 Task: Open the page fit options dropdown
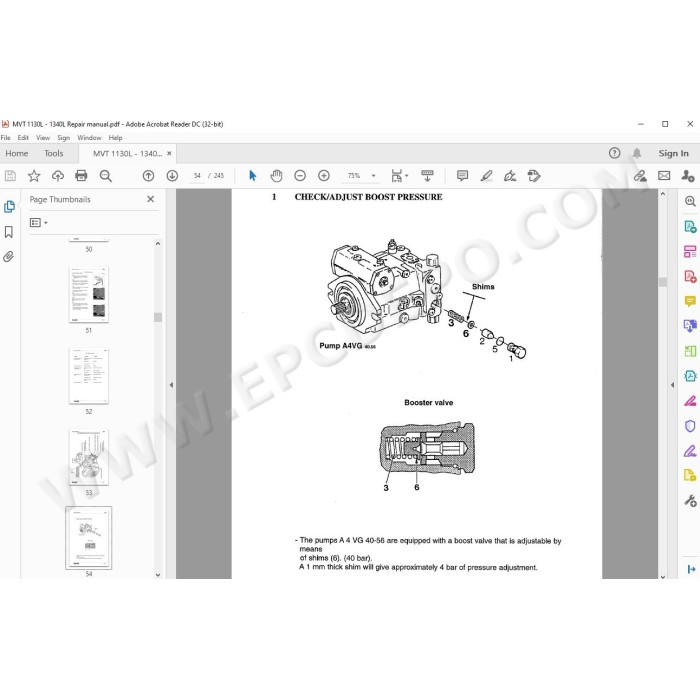[x=399, y=176]
